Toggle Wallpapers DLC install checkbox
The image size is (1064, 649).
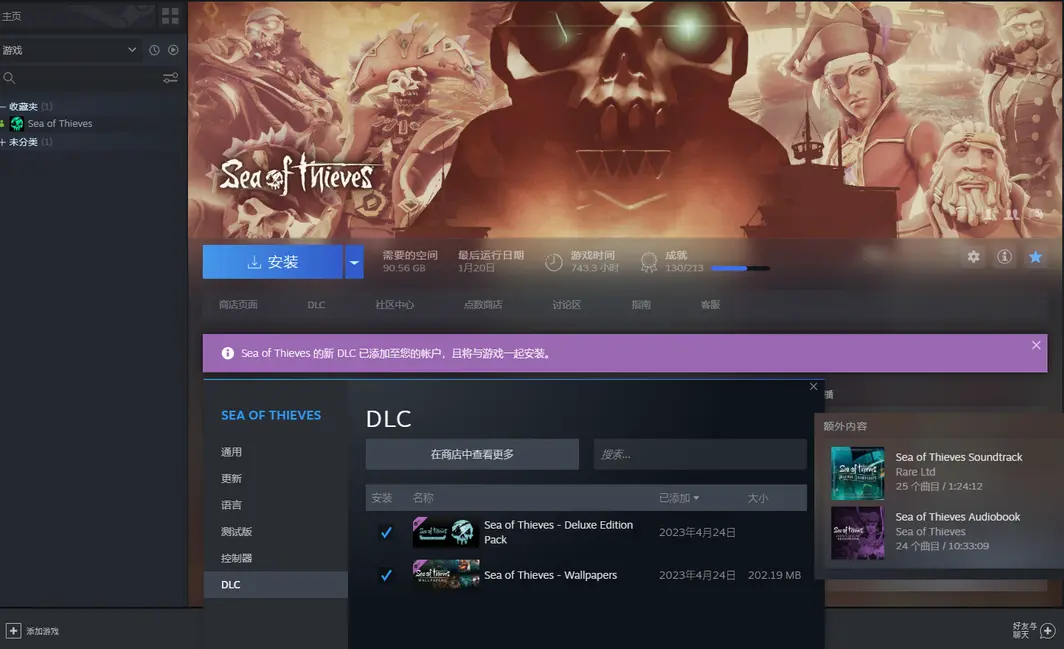(x=386, y=575)
